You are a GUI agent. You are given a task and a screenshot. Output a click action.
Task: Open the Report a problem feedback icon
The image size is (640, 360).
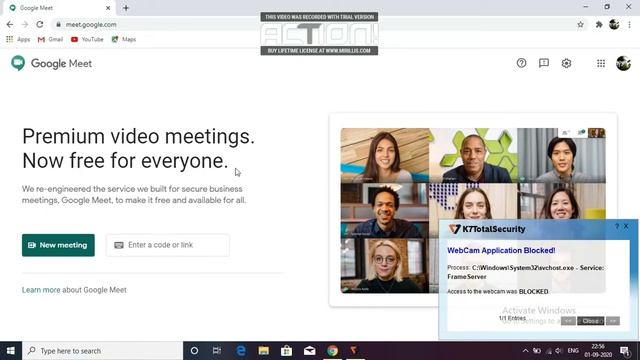click(x=544, y=63)
